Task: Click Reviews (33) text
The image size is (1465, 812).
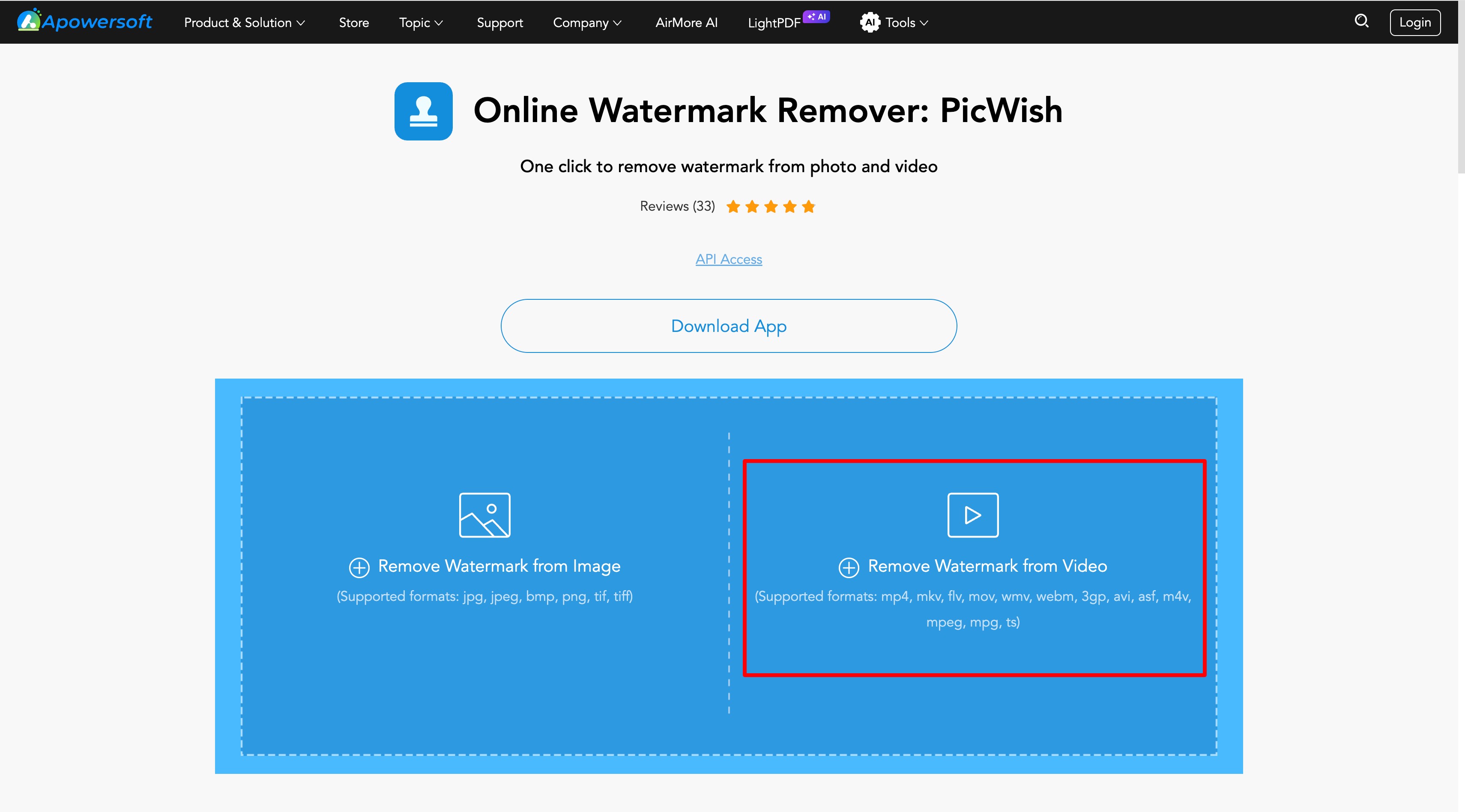Action: pyautogui.click(x=677, y=206)
